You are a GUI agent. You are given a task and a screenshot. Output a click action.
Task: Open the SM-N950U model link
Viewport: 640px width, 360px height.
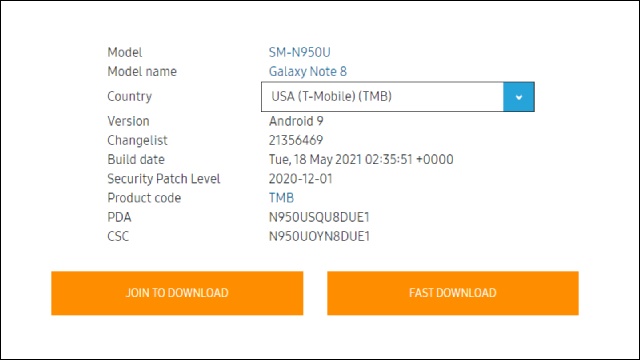(300, 52)
